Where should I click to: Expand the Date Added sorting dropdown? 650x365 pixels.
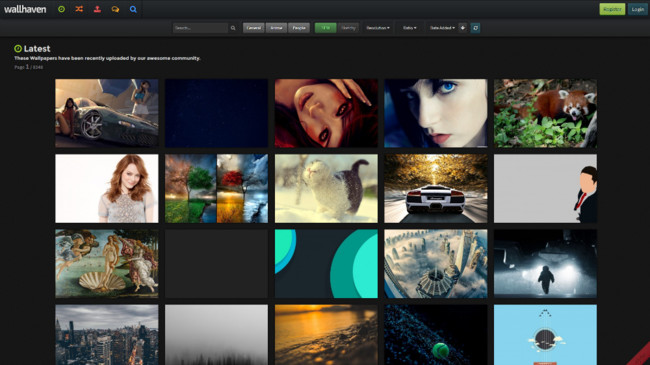pos(442,28)
